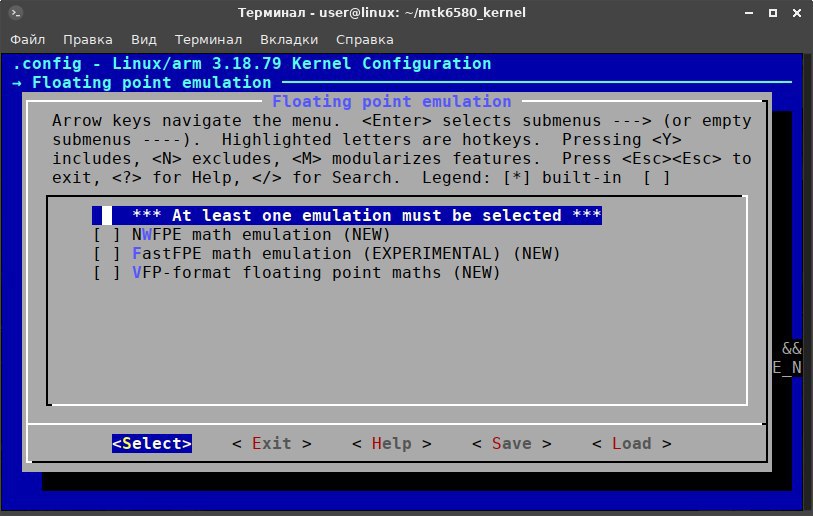Open the Файл menu
This screenshot has height=516, width=813.
27,40
